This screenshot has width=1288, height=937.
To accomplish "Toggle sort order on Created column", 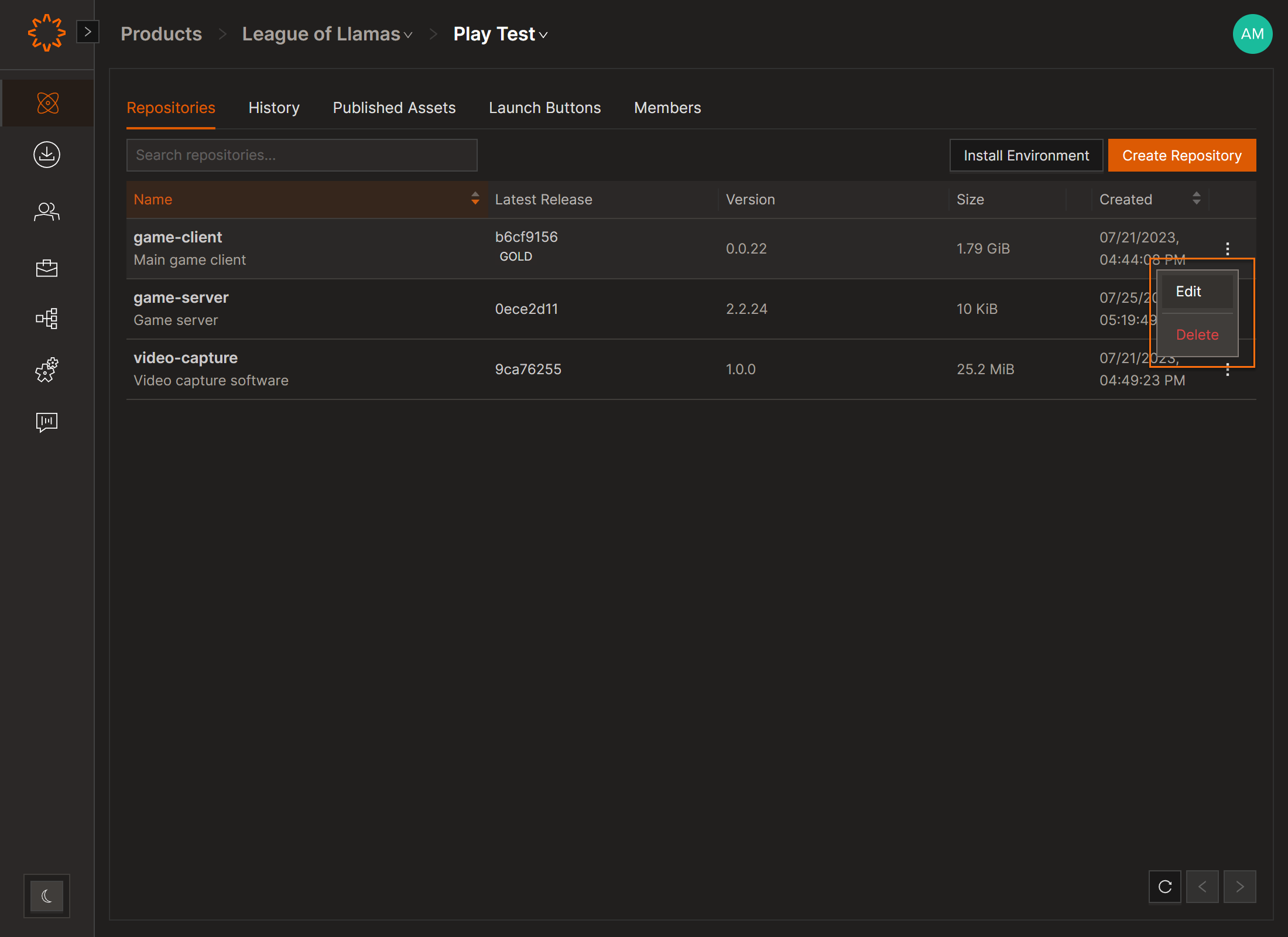I will pos(1196,199).
